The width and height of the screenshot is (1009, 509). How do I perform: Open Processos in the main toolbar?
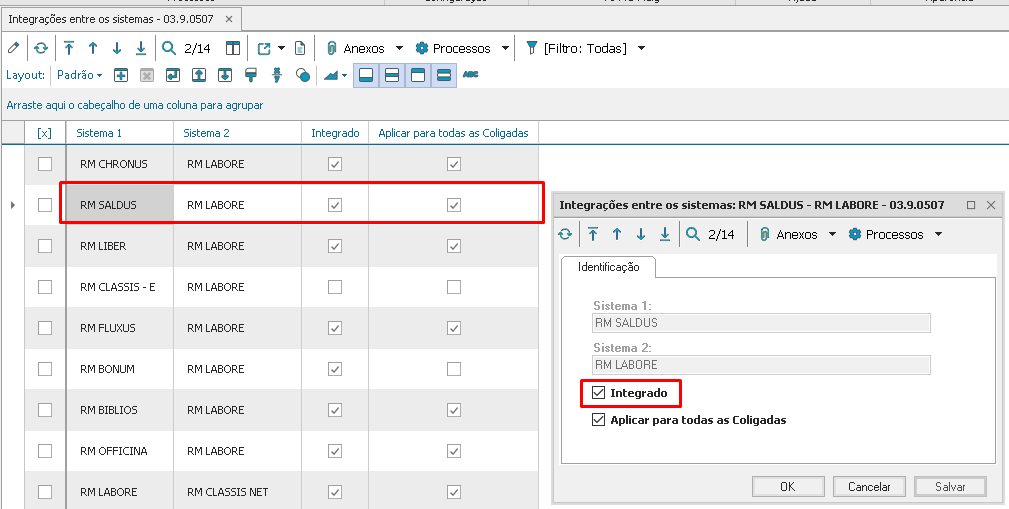coord(454,48)
